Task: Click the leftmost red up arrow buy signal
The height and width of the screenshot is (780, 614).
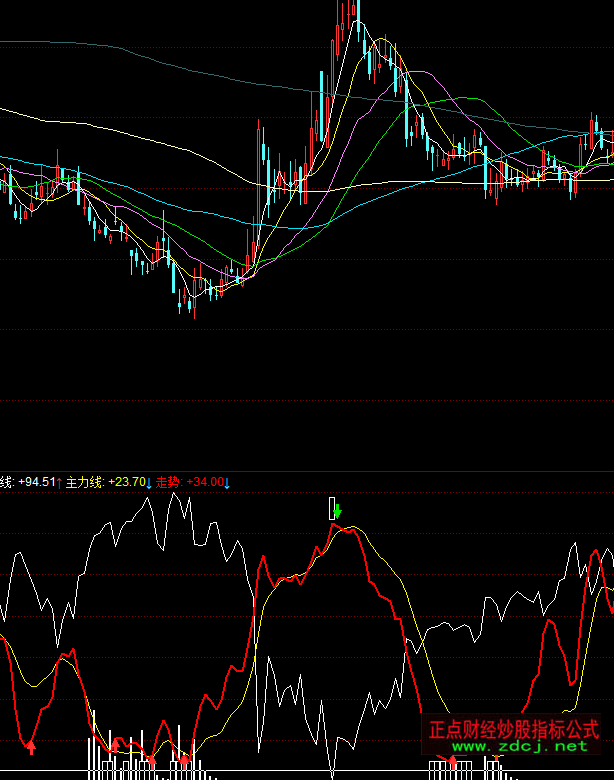Action: pyautogui.click(x=31, y=746)
